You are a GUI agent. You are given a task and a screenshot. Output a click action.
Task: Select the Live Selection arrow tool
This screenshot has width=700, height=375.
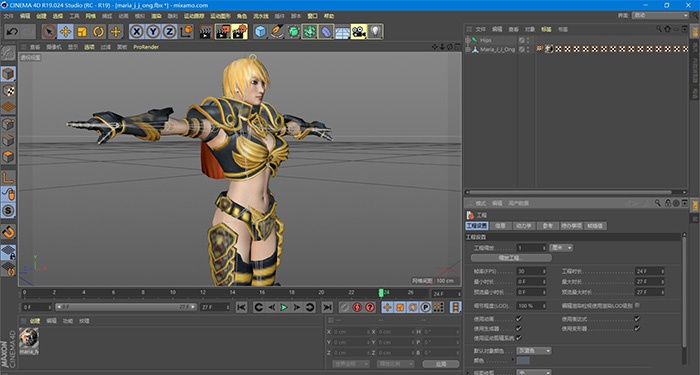point(49,32)
